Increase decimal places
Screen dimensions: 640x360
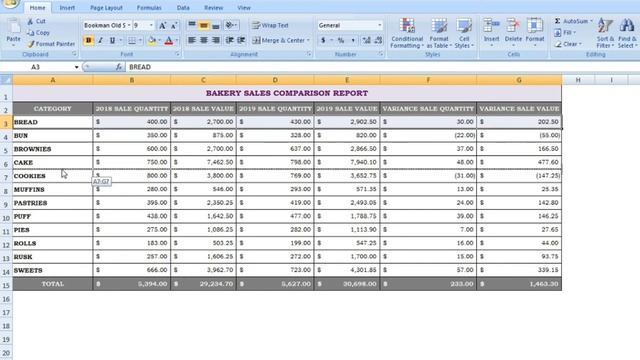[367, 40]
